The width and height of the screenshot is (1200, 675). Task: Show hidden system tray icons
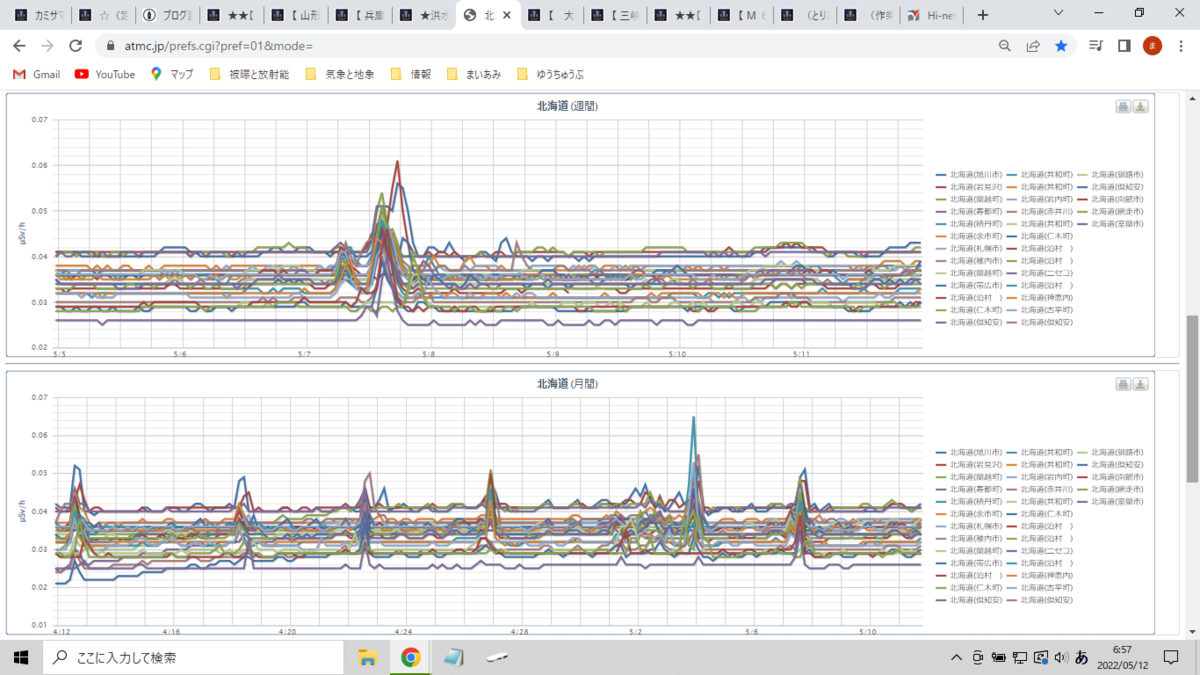click(958, 657)
